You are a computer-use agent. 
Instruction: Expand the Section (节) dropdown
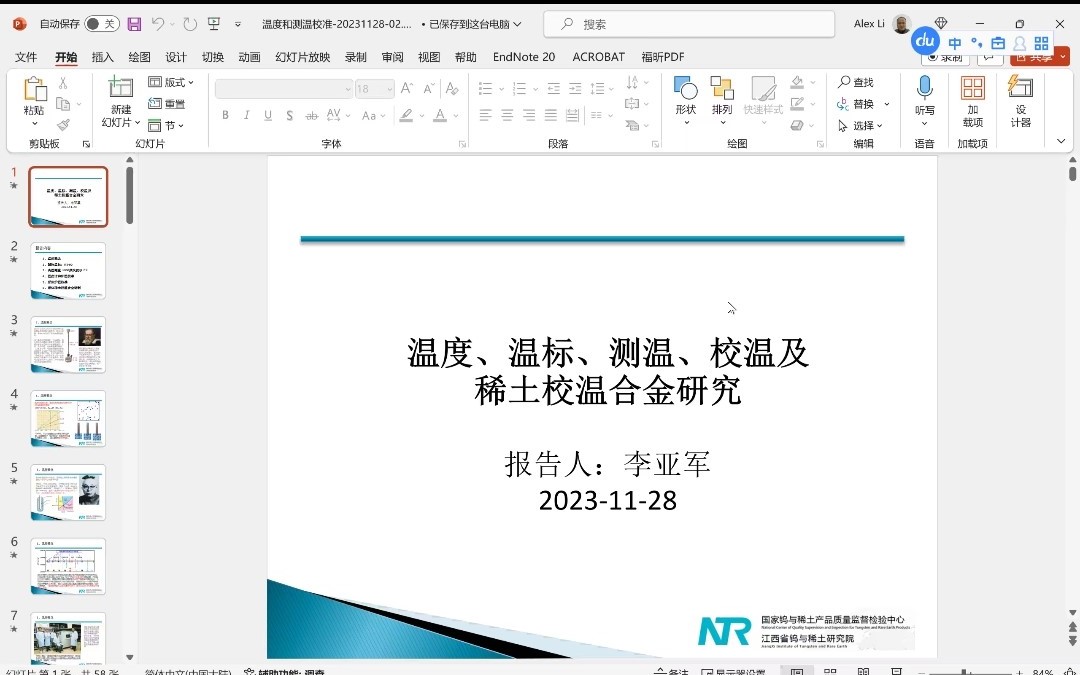pos(168,125)
